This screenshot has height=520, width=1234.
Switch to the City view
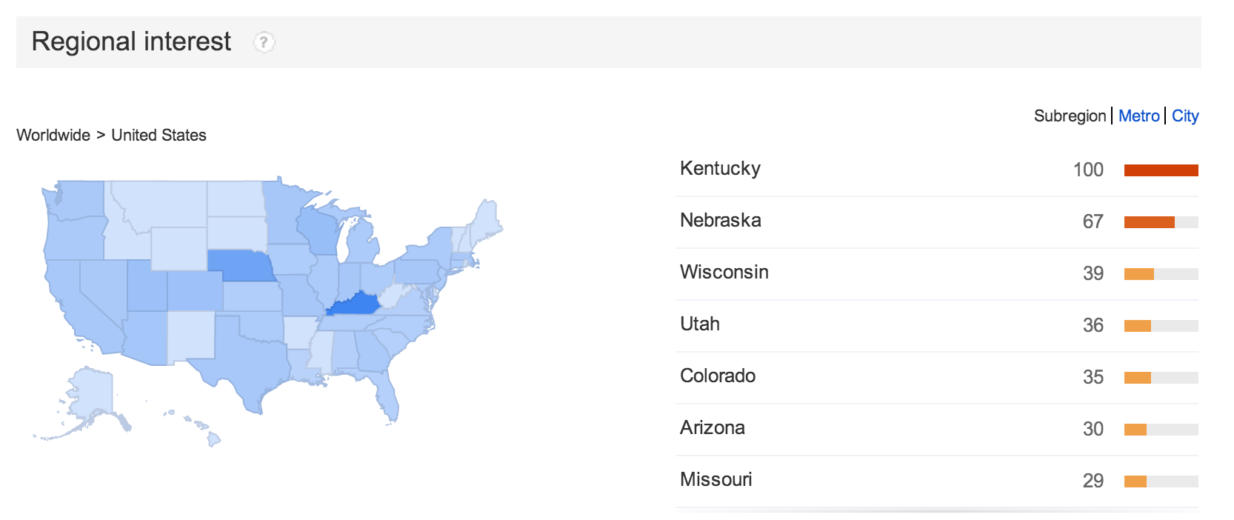pyautogui.click(x=1185, y=116)
